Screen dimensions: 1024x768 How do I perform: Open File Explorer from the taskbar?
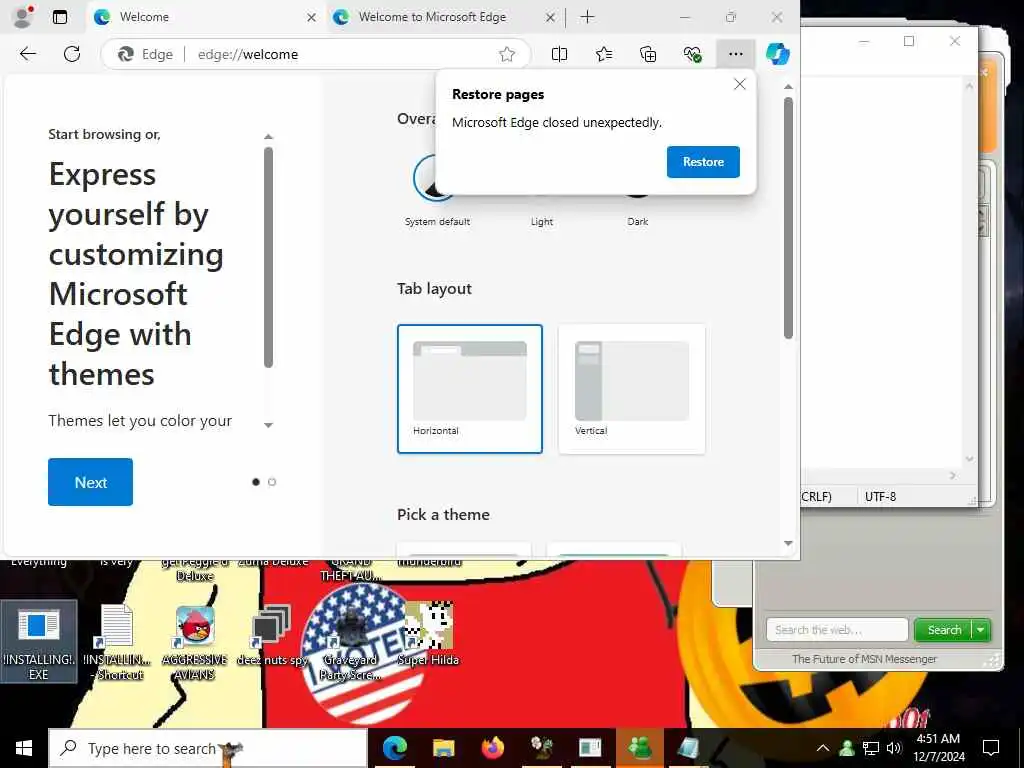[443, 748]
